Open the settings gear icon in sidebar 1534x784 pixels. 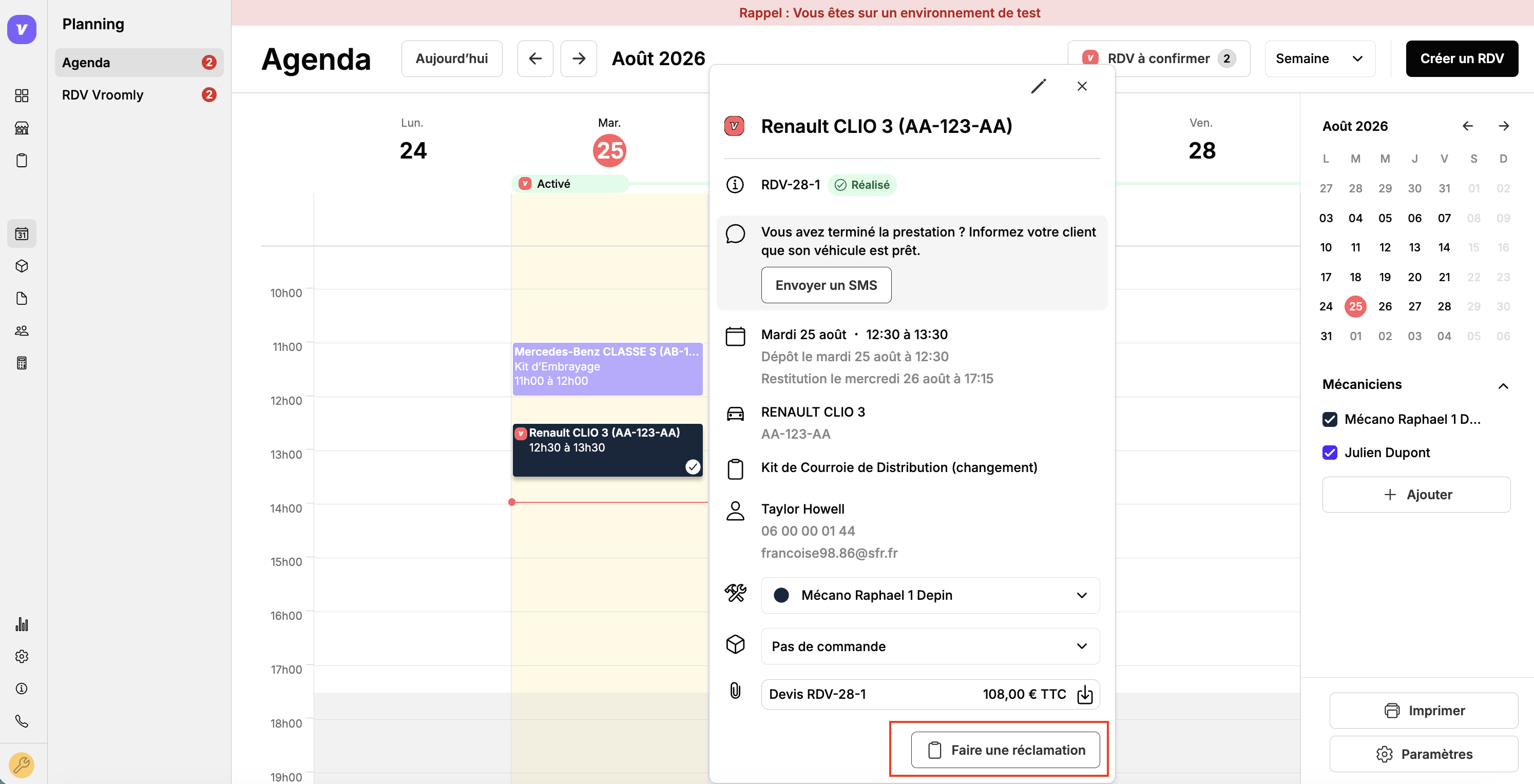coord(22,656)
